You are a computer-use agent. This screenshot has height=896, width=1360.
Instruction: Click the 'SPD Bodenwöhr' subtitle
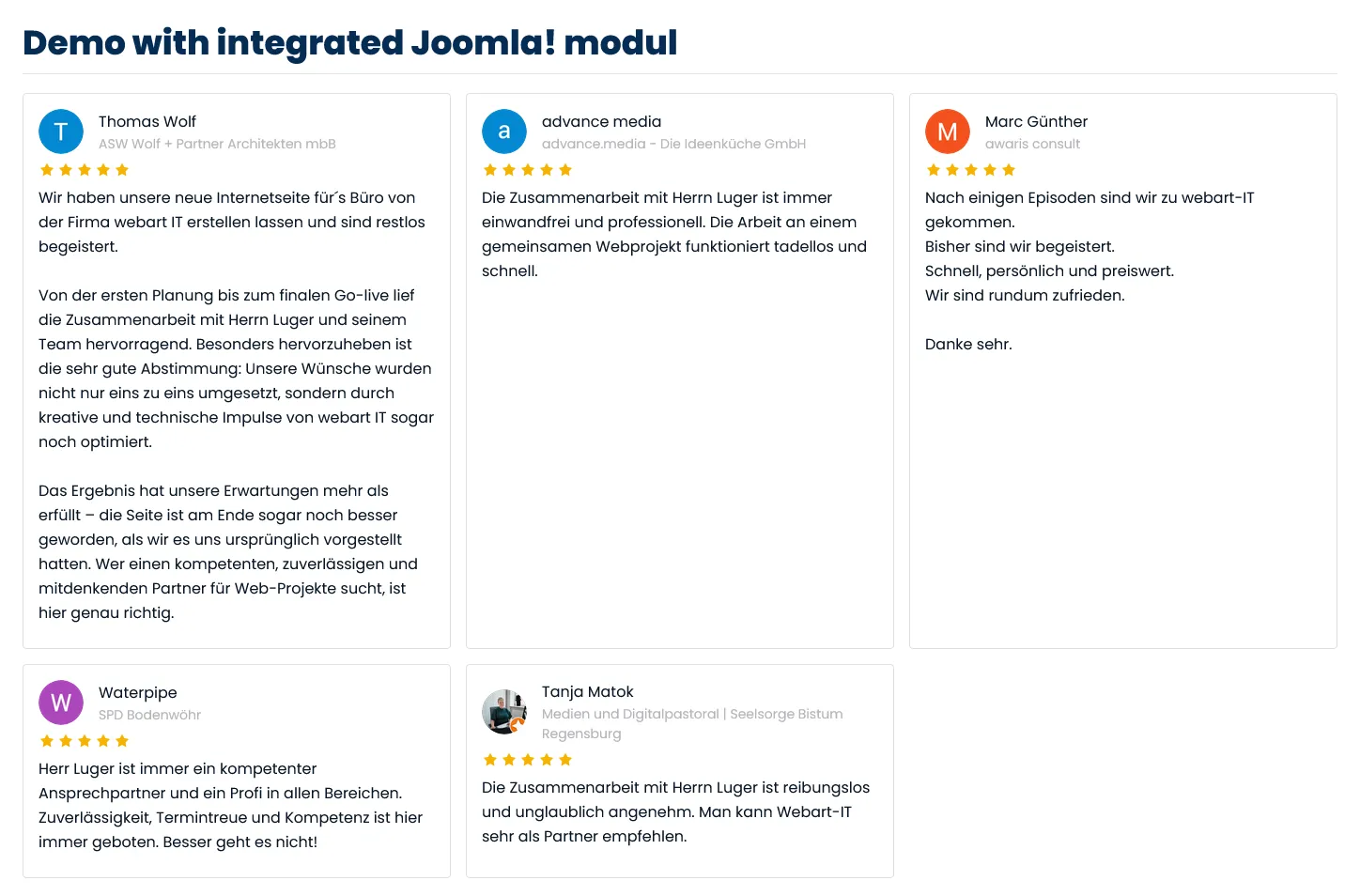click(x=149, y=715)
